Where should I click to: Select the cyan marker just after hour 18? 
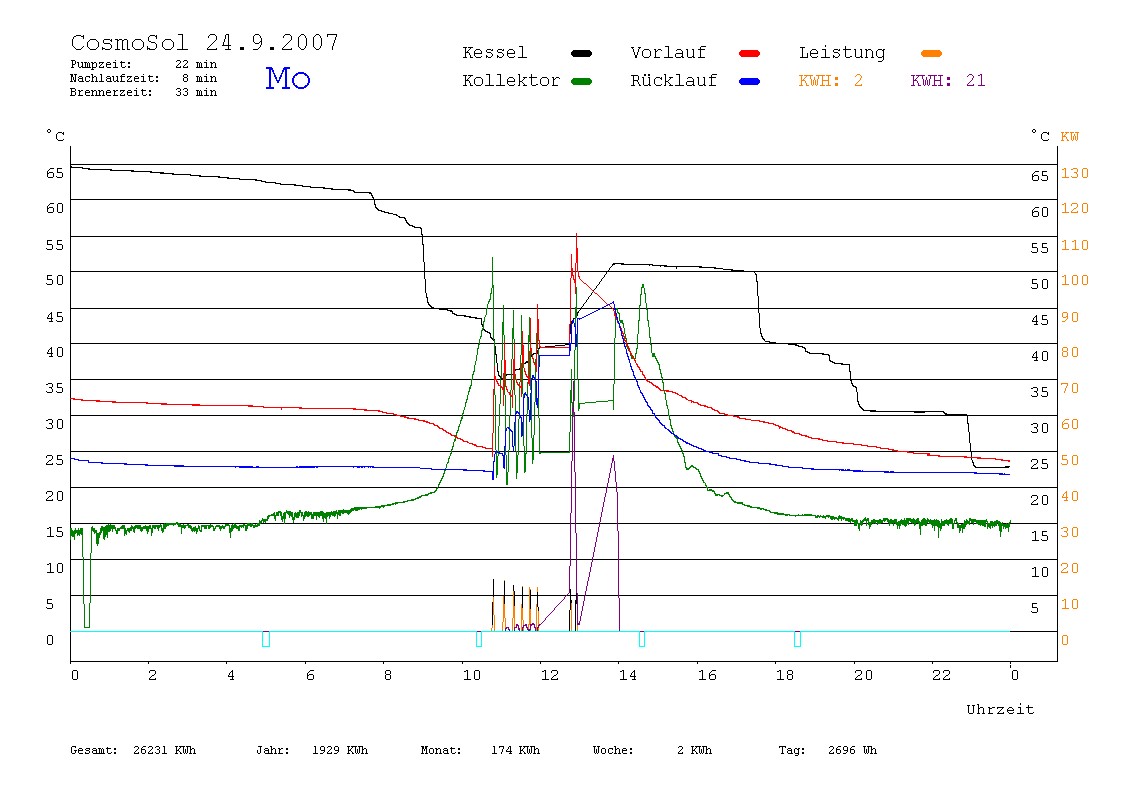coord(797,639)
